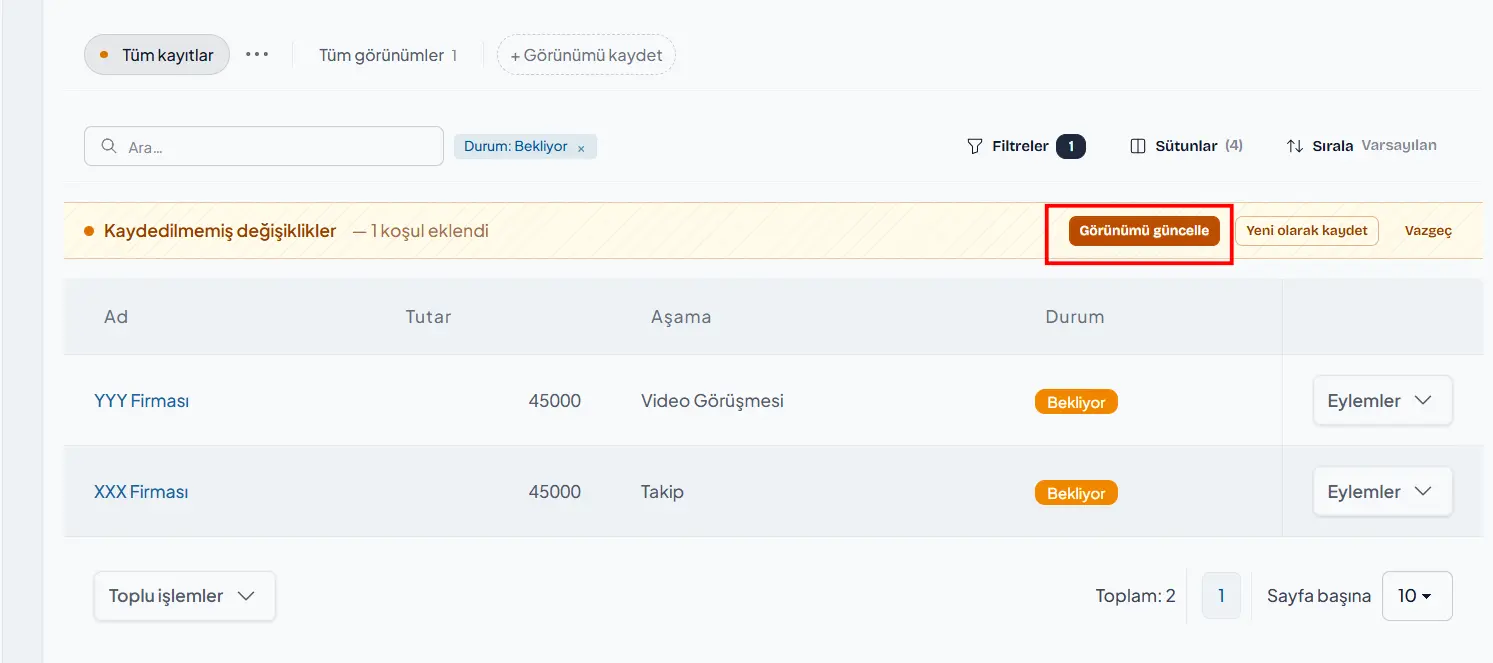Viewport: 1493px width, 663px height.
Task: Click the 45000 amount in XXX Firması row
Action: click(555, 492)
